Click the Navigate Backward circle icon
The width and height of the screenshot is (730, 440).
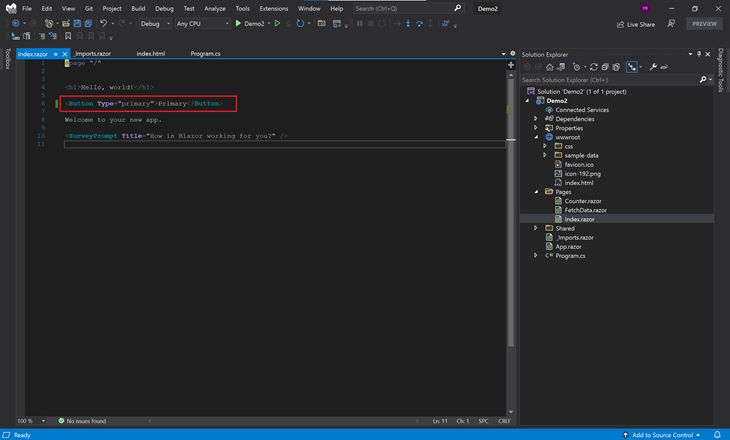click(16, 23)
